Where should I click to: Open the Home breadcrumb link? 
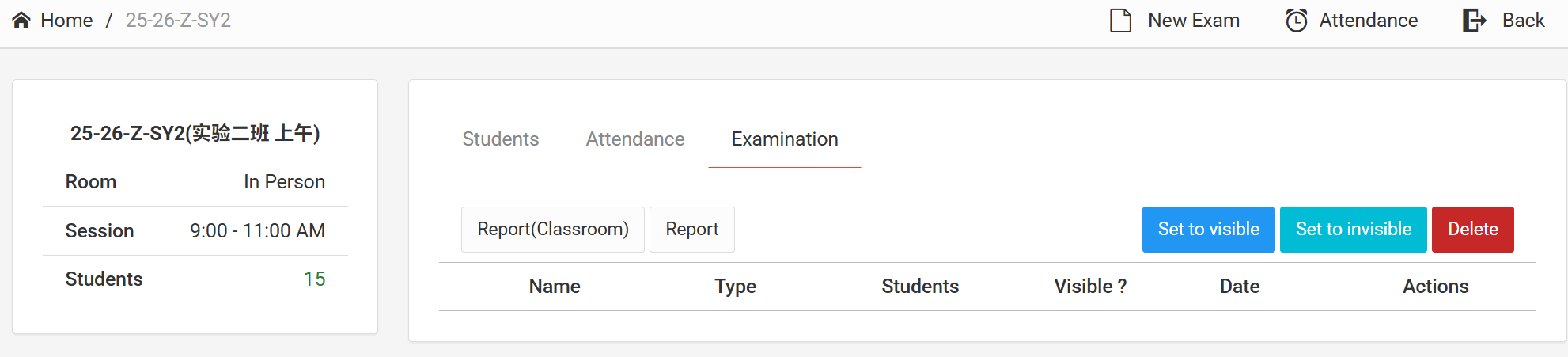66,21
